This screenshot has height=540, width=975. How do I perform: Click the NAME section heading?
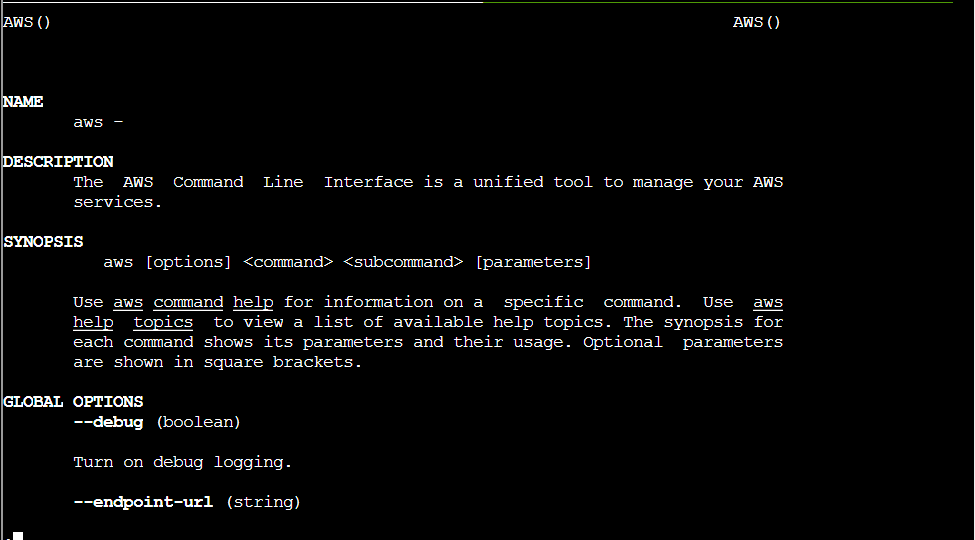(x=23, y=102)
